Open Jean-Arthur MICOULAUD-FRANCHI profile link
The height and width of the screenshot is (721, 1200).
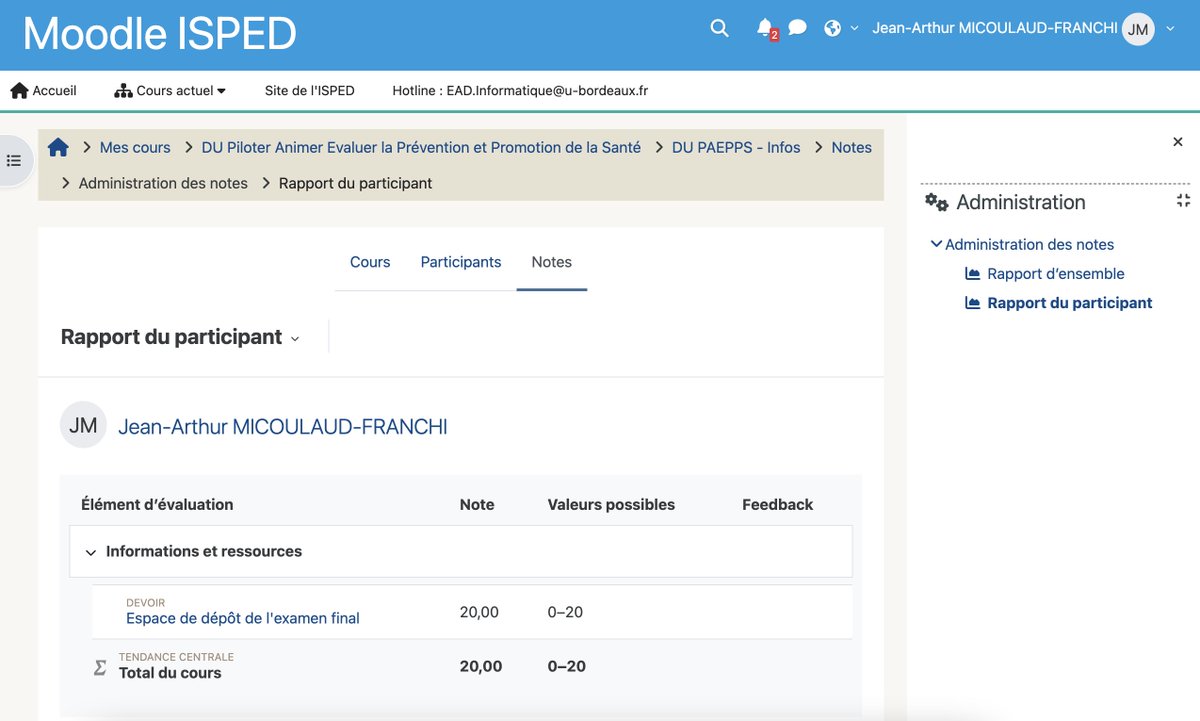[283, 427]
